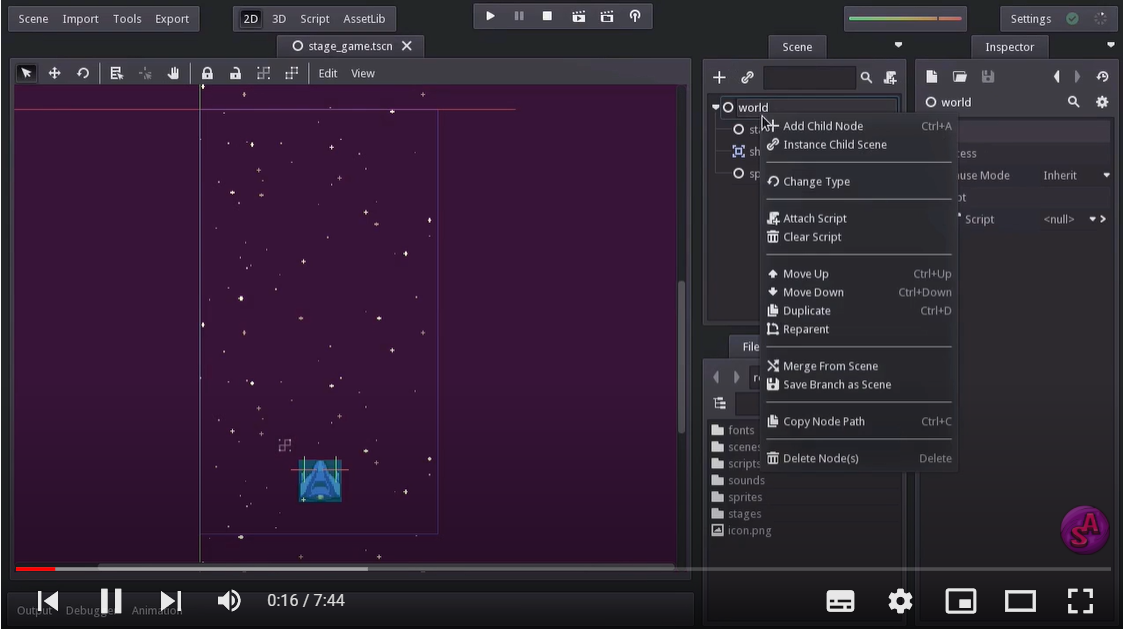The height and width of the screenshot is (629, 1123).
Task: Select the arrow Select Mode tool
Action: 26,73
